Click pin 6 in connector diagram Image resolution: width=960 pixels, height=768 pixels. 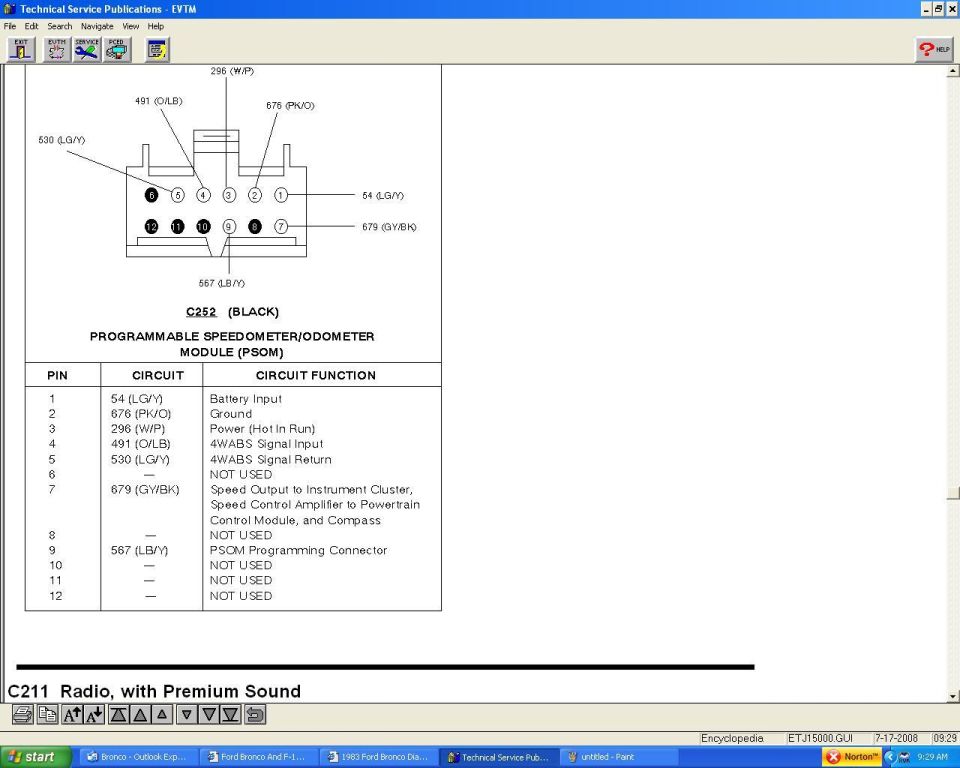click(151, 195)
